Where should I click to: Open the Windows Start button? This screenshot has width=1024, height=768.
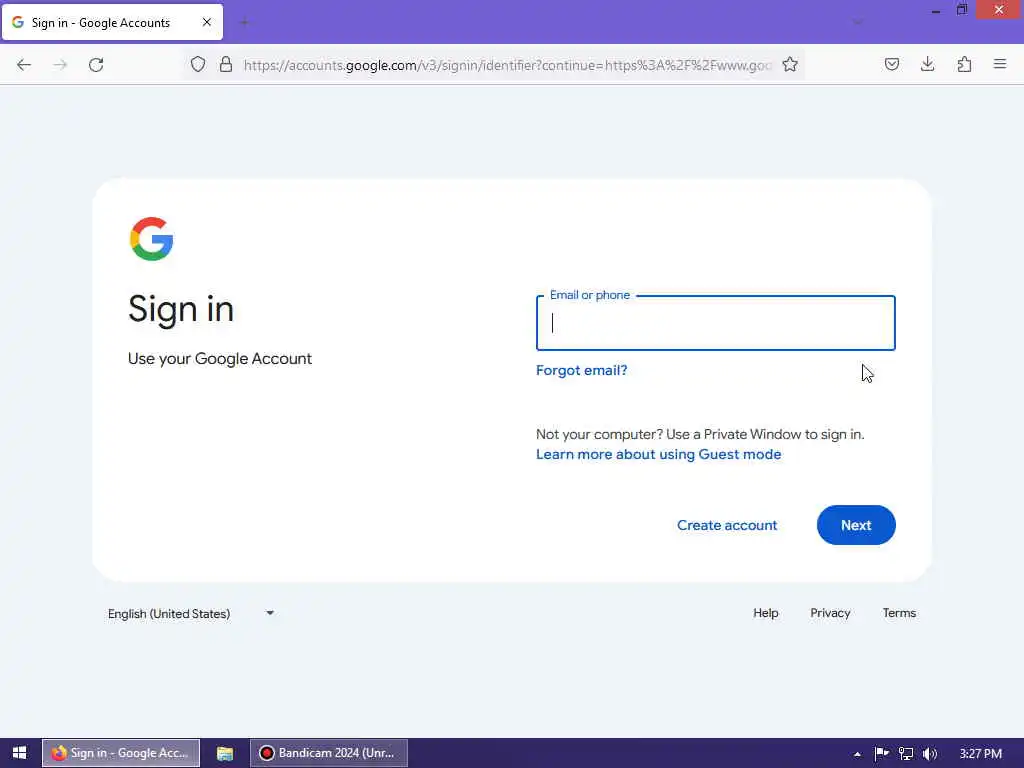(20, 753)
